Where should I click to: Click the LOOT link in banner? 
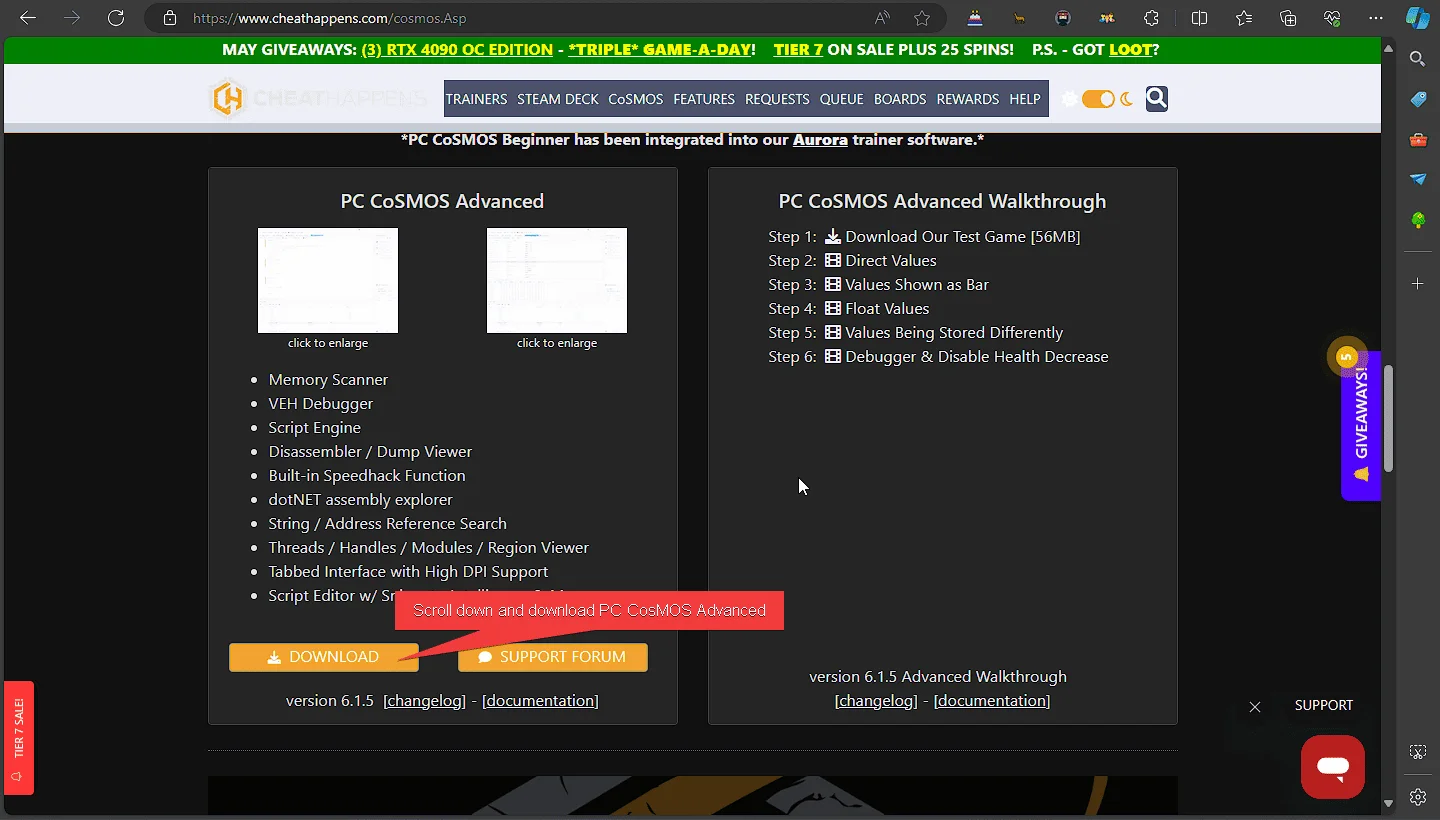coord(1130,50)
